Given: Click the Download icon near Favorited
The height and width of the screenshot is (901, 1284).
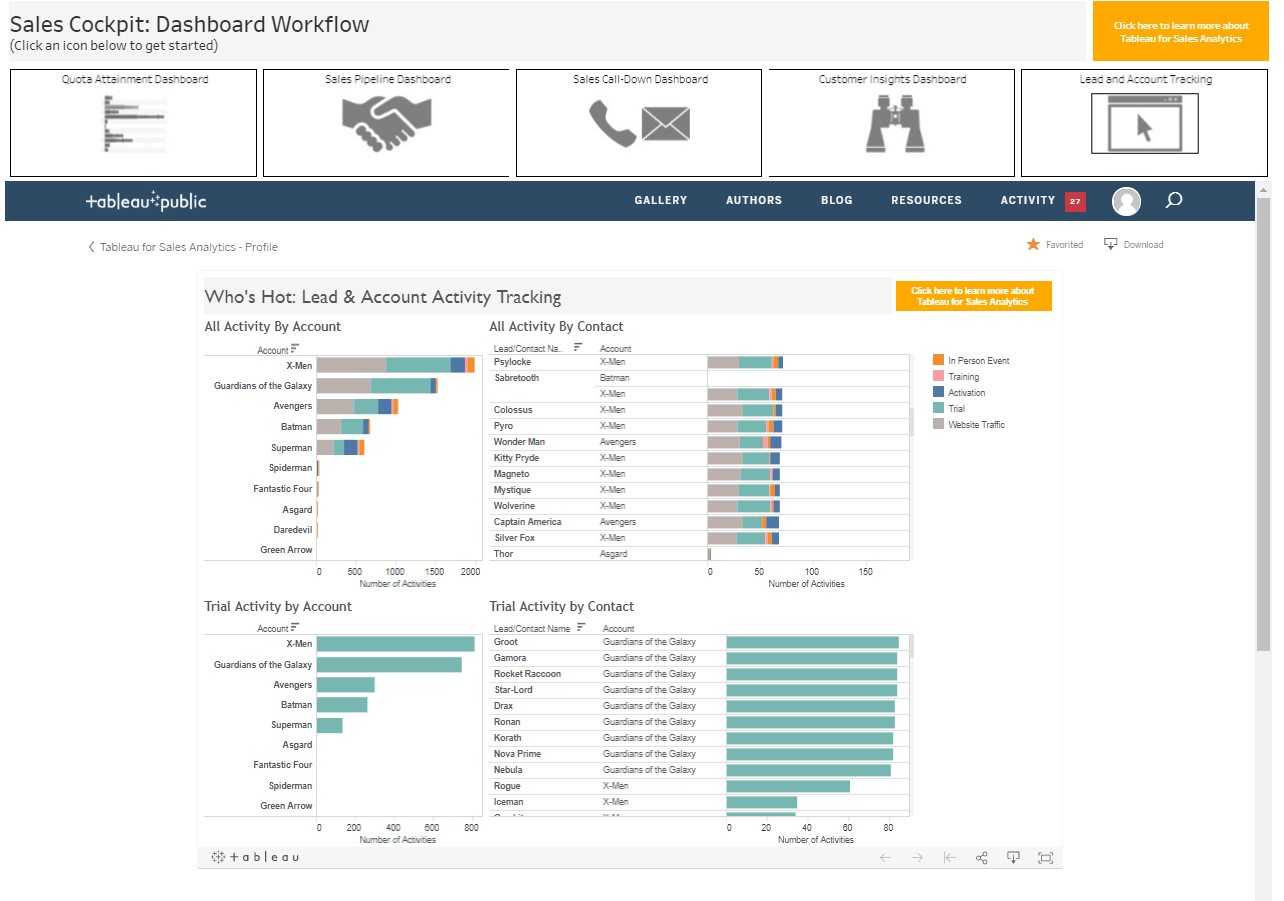Looking at the screenshot, I should click(x=1111, y=244).
